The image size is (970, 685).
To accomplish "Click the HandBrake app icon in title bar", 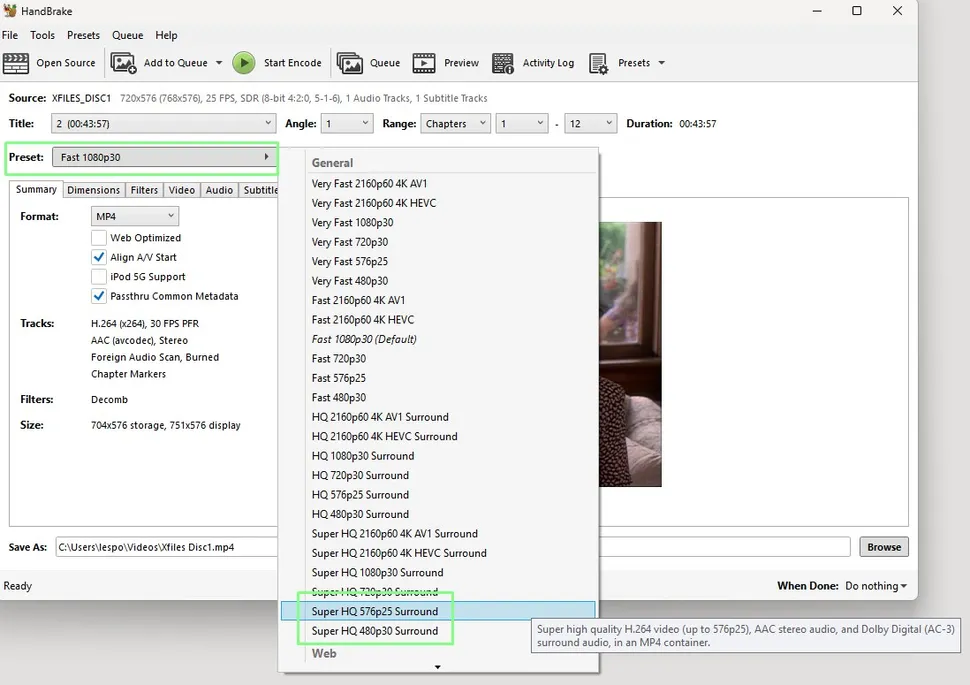I will (10, 11).
